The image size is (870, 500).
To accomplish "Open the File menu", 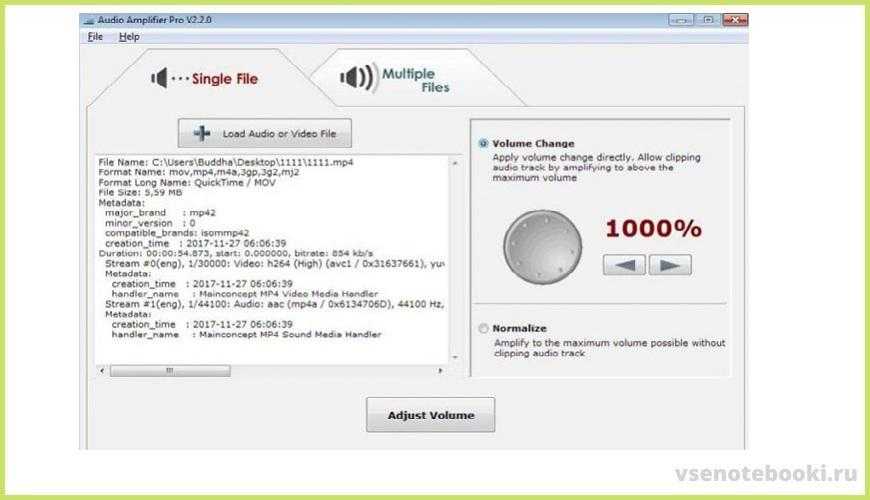I will (95, 37).
